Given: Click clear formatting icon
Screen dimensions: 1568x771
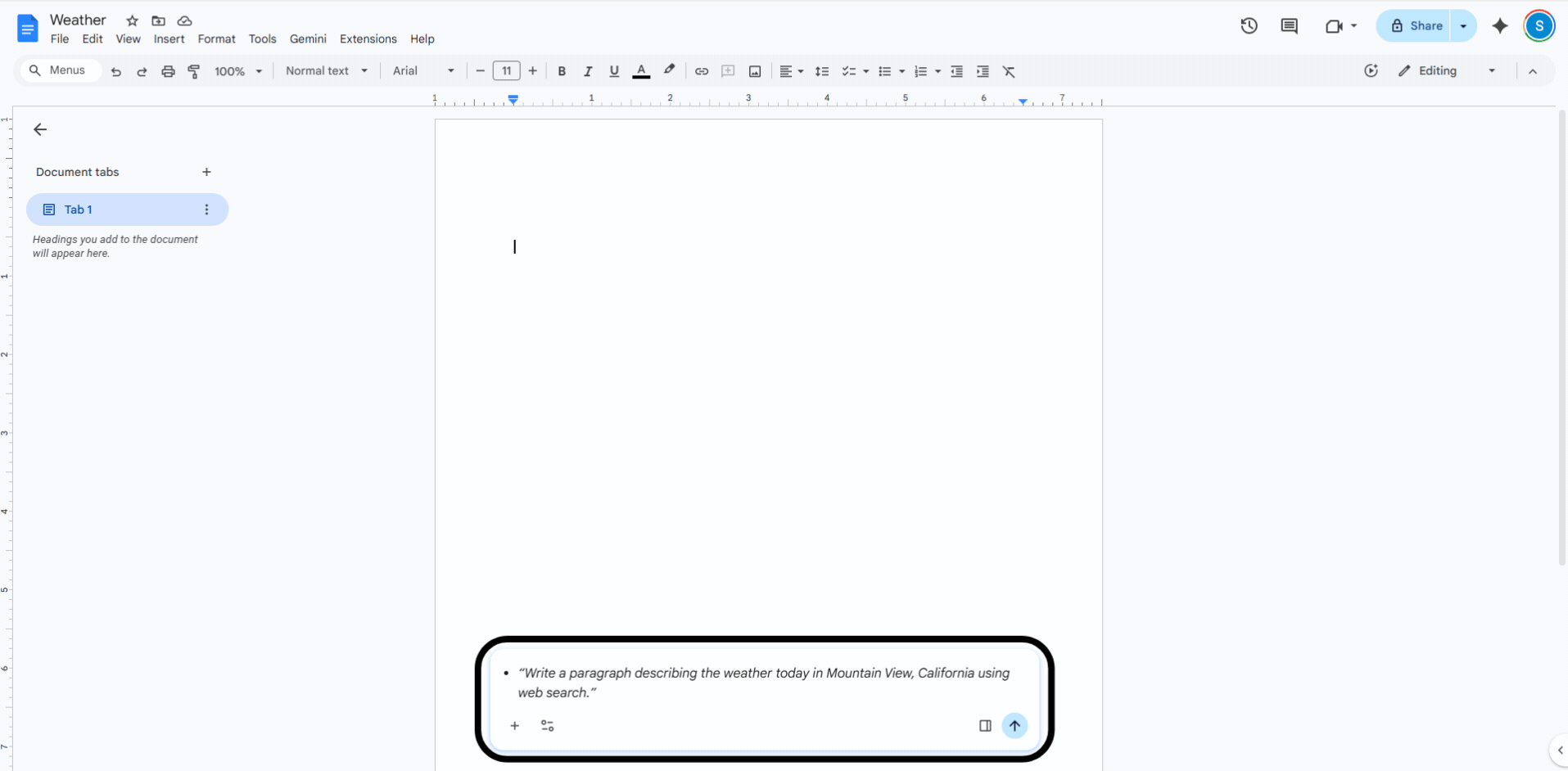Looking at the screenshot, I should coord(1009,71).
